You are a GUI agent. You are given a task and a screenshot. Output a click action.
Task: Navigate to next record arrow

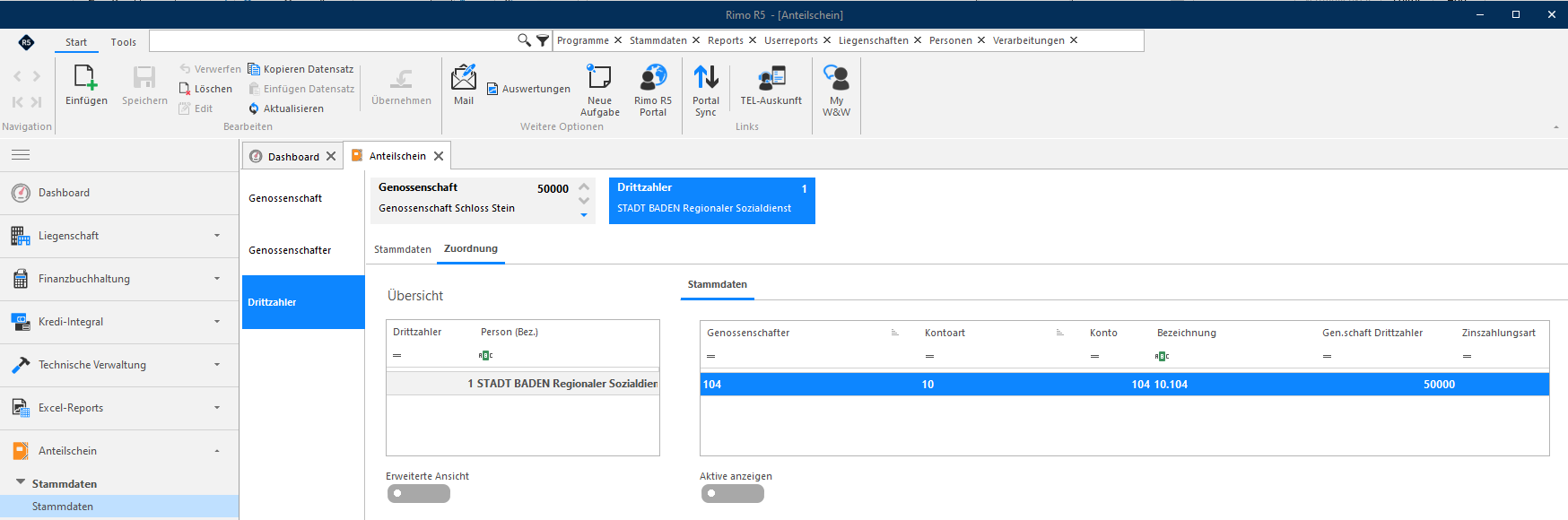tap(37, 76)
